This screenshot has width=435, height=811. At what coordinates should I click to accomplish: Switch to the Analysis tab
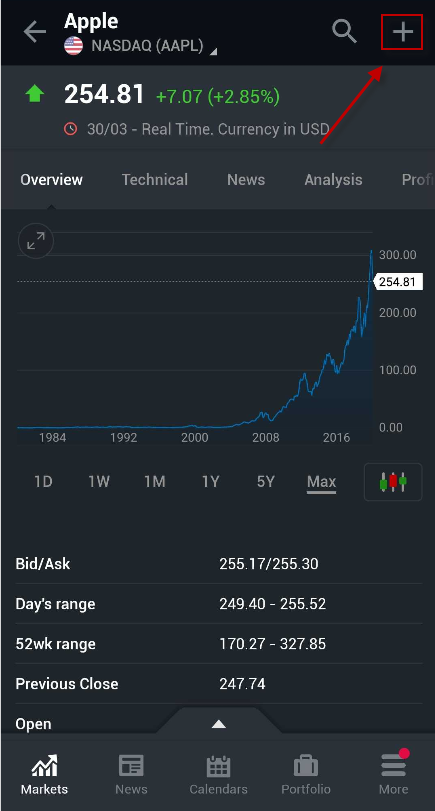click(x=333, y=179)
